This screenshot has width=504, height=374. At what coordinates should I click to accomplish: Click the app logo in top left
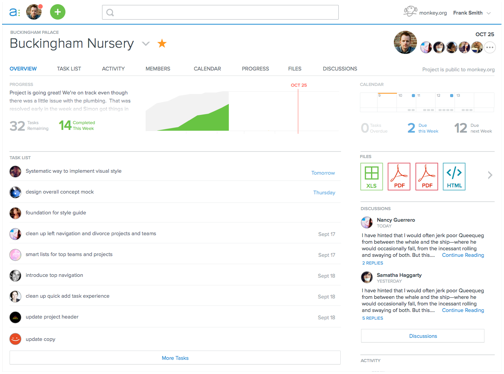coord(14,12)
